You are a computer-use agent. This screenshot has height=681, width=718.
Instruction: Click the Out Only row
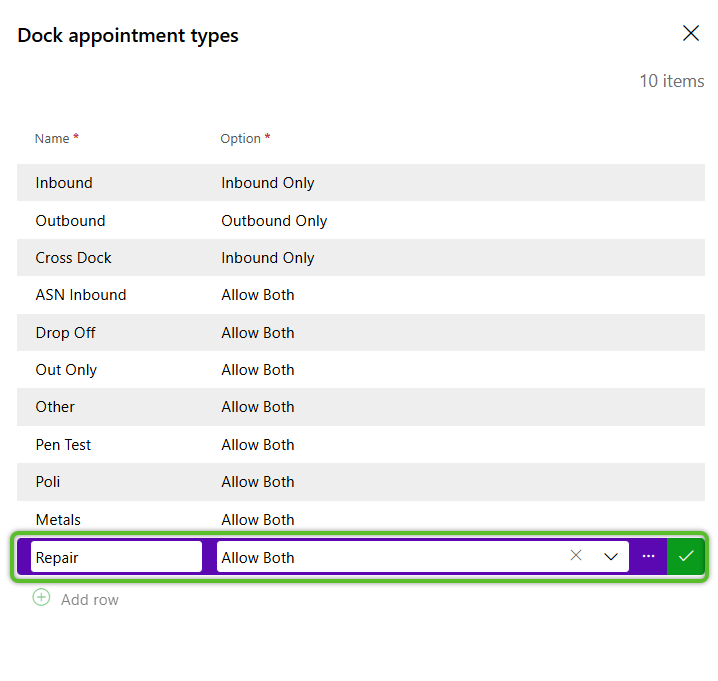click(361, 370)
